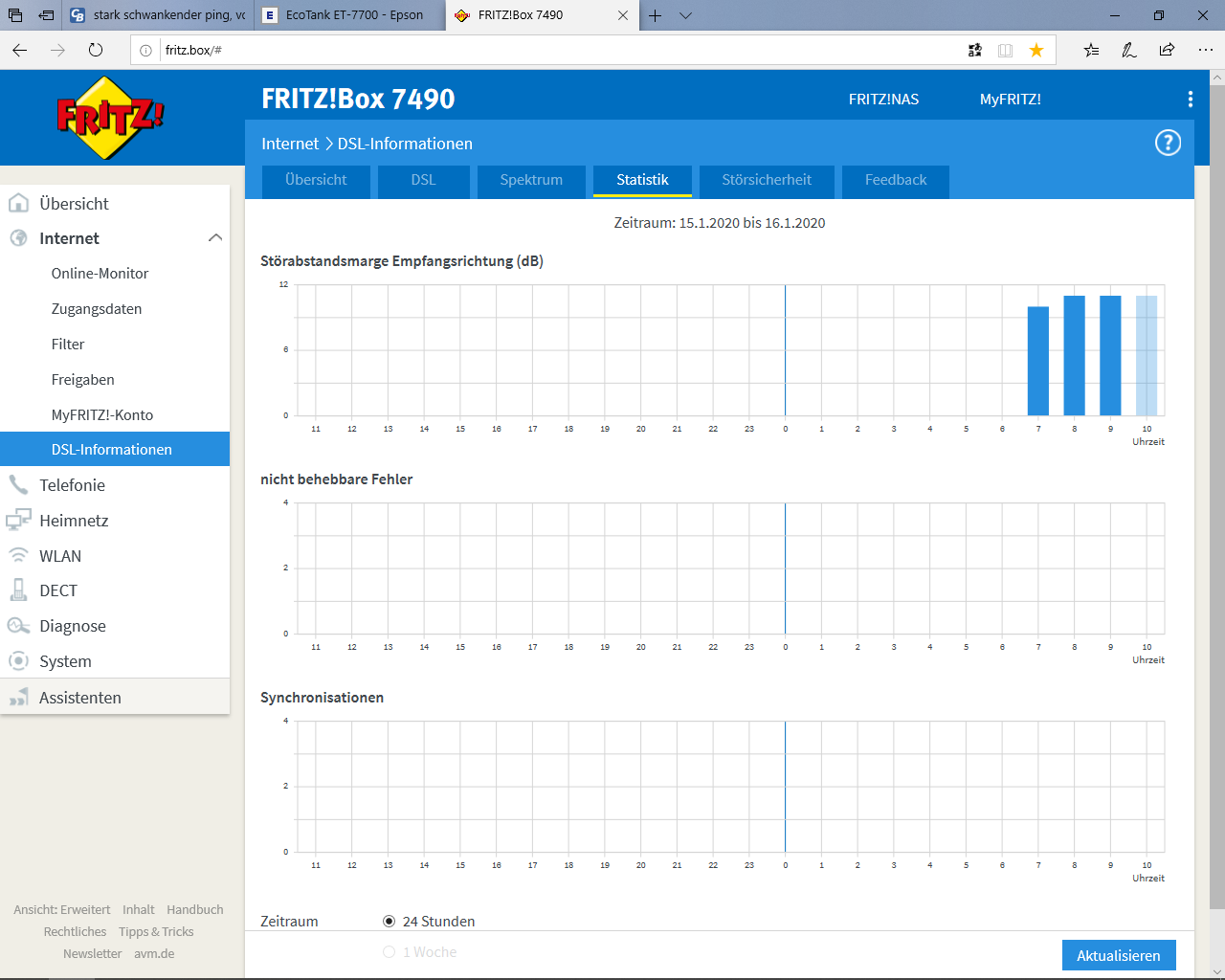Open browser settings and more menu
The width and height of the screenshot is (1225, 980).
(1205, 50)
